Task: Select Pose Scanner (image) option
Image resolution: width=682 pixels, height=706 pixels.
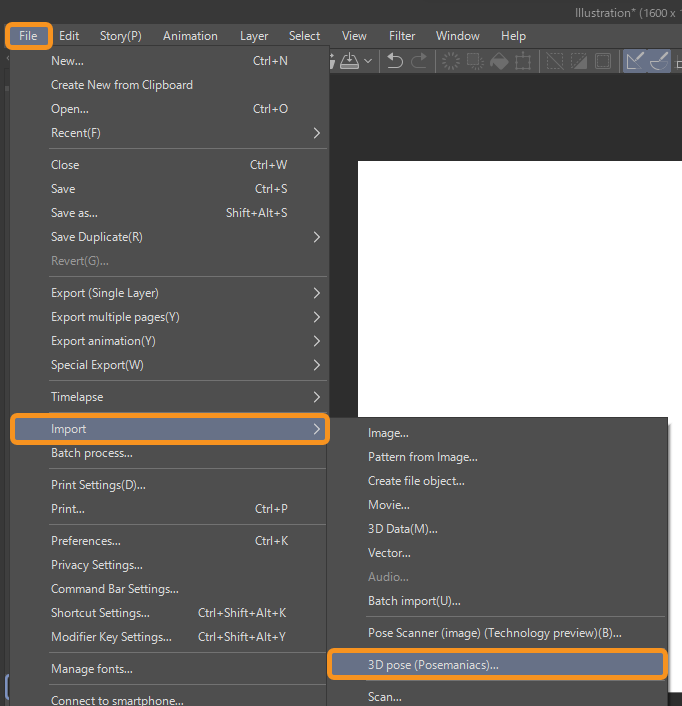Action: [498, 633]
